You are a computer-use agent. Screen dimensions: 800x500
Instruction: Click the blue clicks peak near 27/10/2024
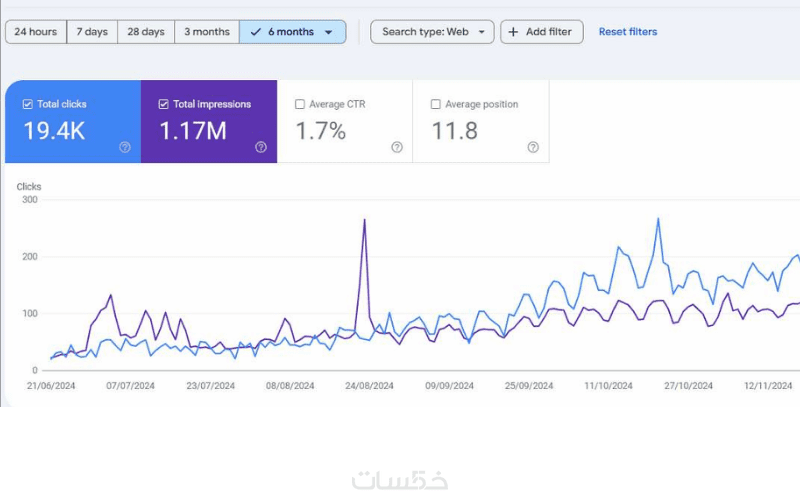pyautogui.click(x=658, y=219)
